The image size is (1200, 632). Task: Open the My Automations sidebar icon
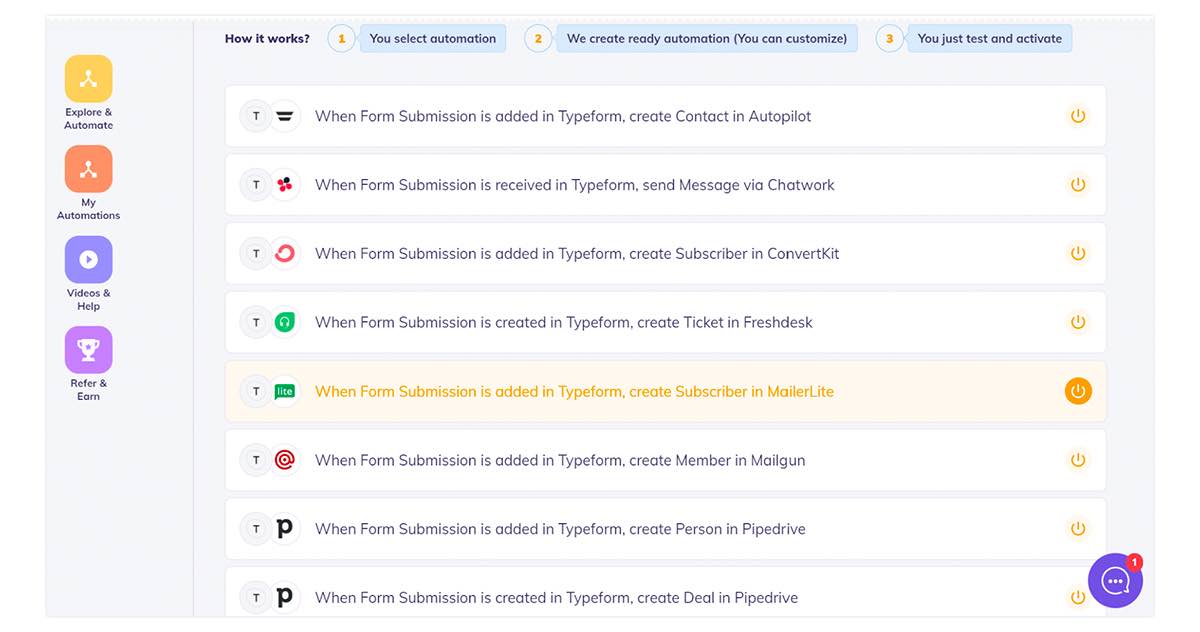[88, 169]
